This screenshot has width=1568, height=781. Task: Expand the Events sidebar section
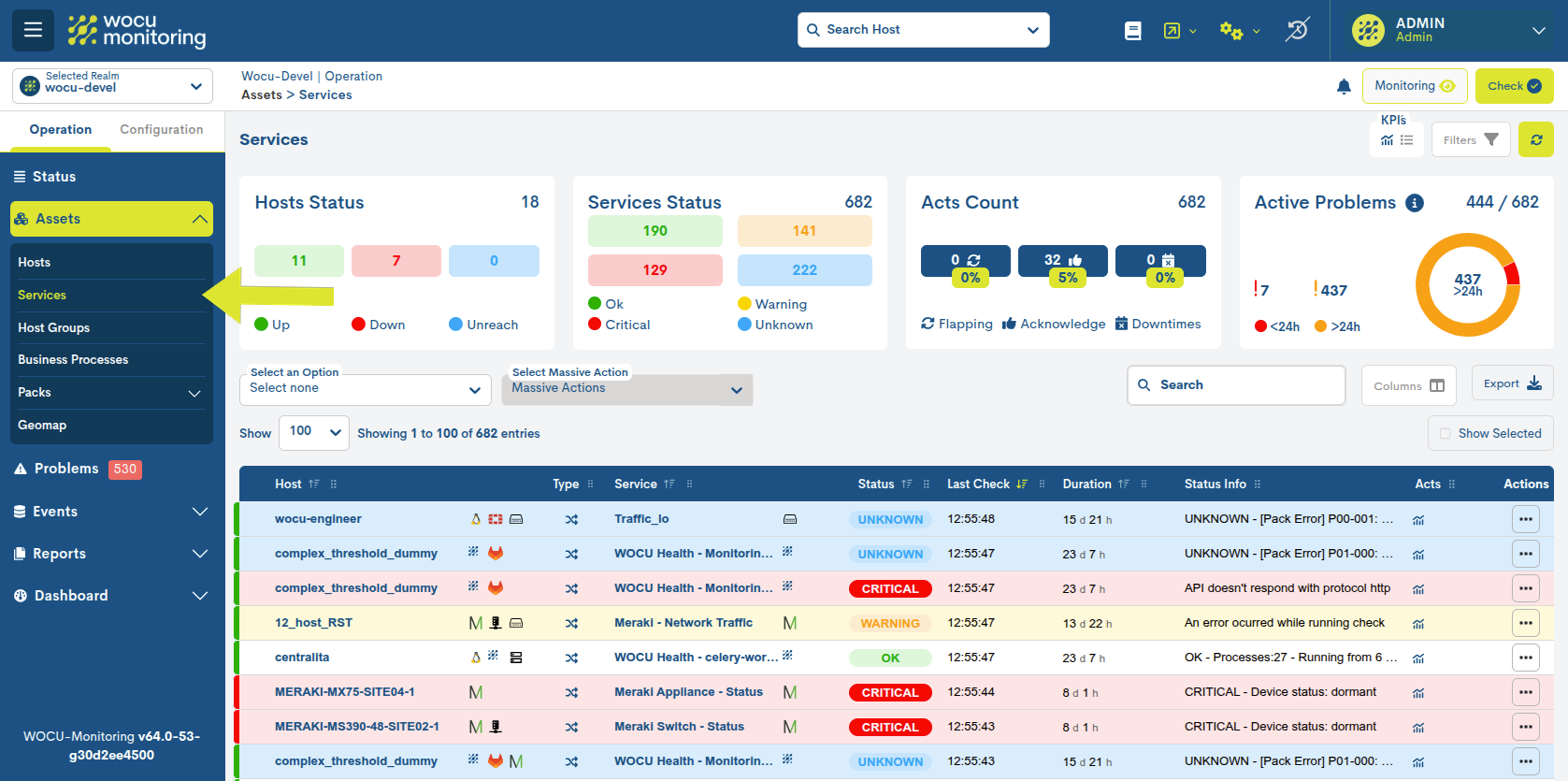[x=112, y=512]
